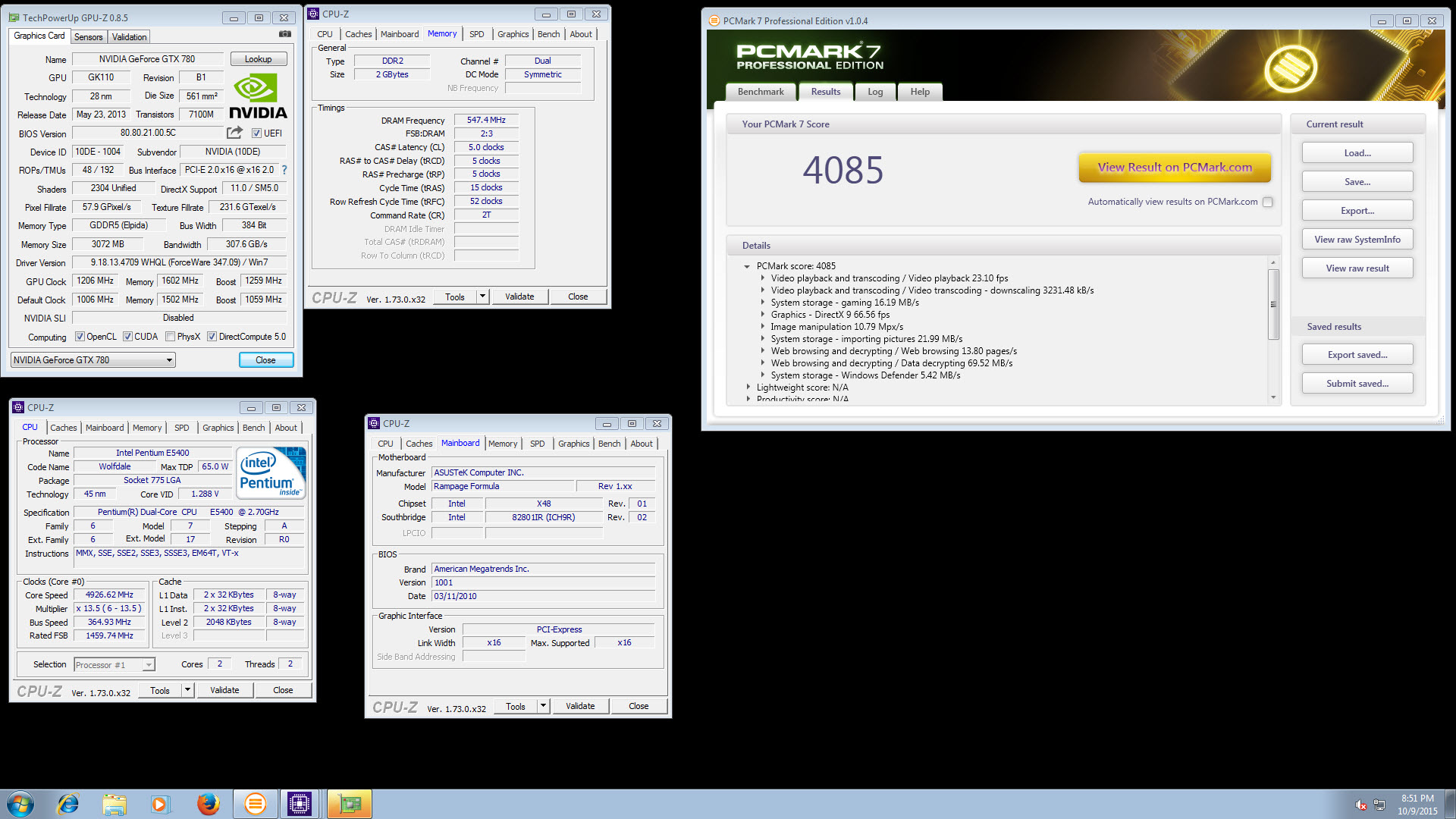Launch Internet Explorer from the taskbar
This screenshot has width=1456, height=819.
[x=68, y=804]
